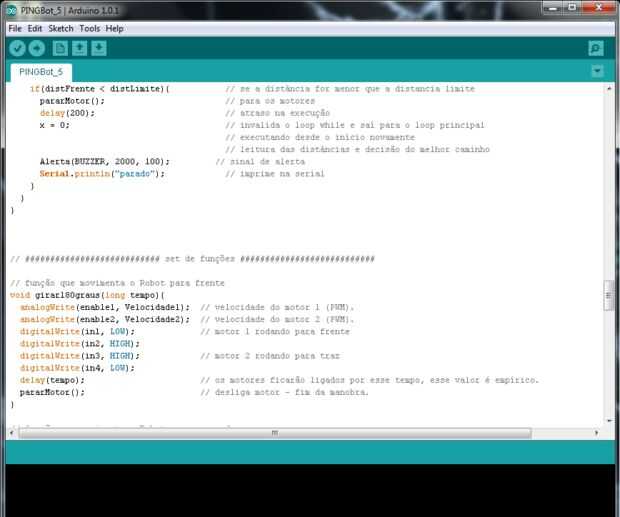Click the vertical scrollbar down arrow
This screenshot has width=620, height=517.
(x=609, y=420)
